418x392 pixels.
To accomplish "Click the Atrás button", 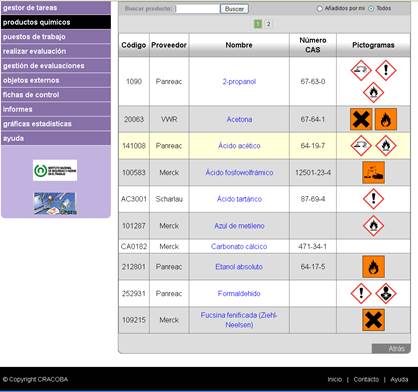I will click(x=391, y=348).
